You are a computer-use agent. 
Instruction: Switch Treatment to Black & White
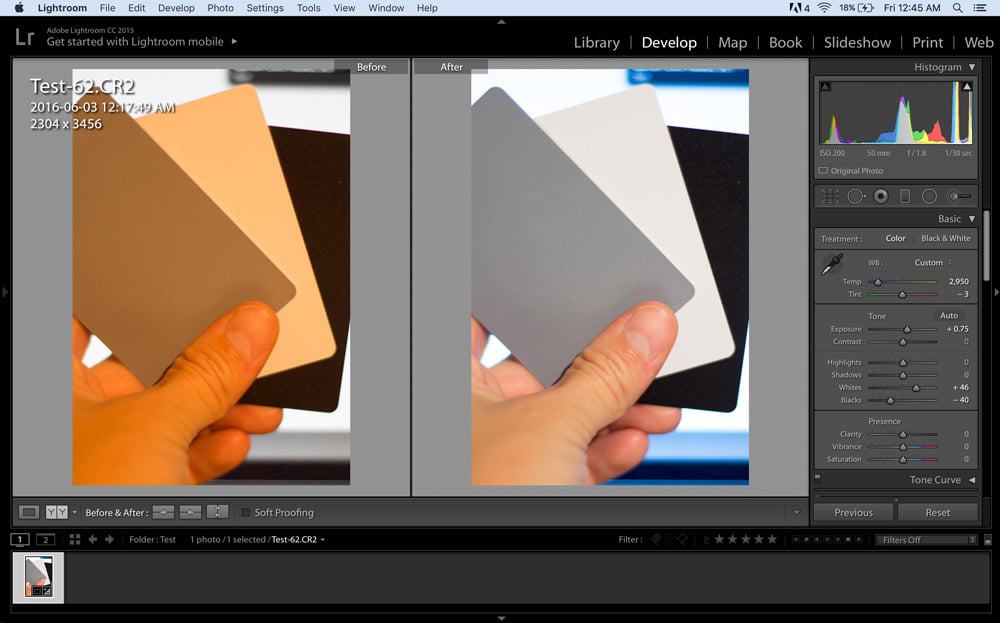pos(945,238)
